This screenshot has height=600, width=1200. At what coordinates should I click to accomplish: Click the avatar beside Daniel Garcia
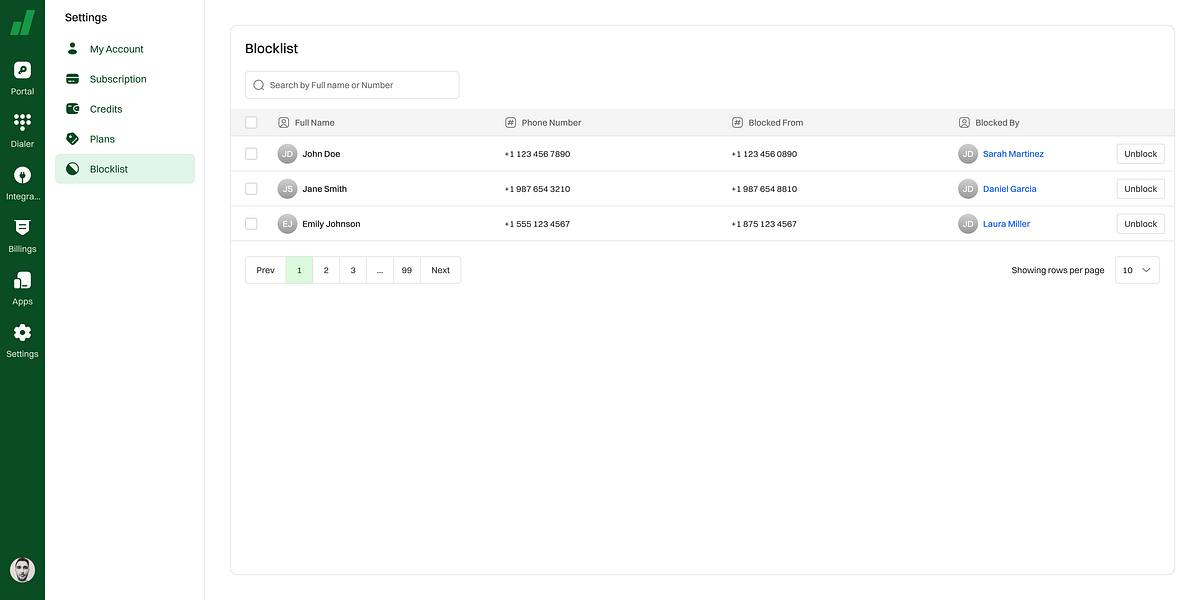click(x=968, y=189)
